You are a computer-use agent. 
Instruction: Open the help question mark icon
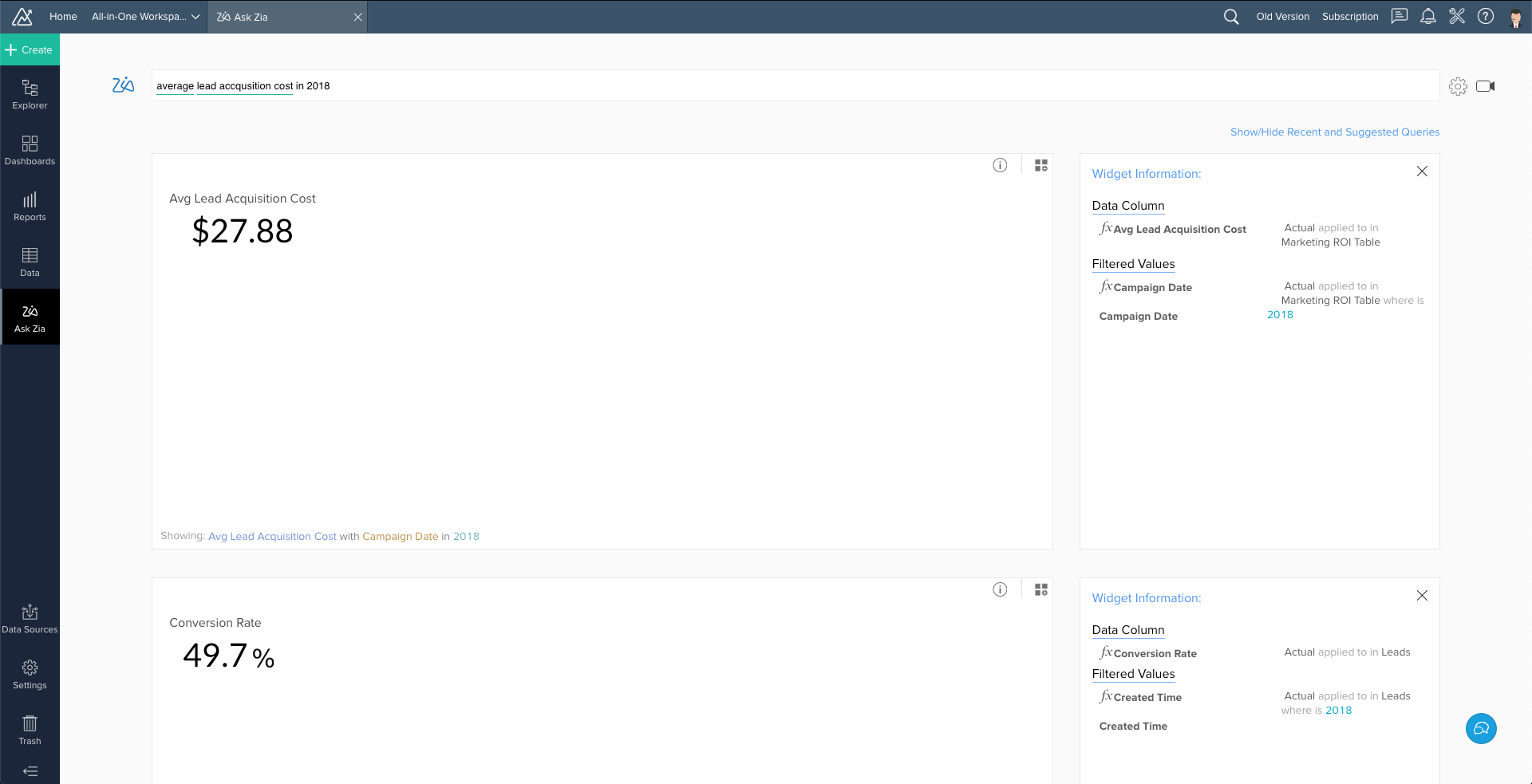[1485, 17]
